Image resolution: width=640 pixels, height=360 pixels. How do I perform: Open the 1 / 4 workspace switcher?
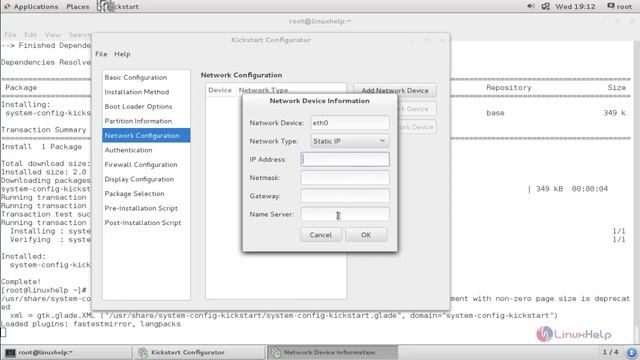point(610,352)
